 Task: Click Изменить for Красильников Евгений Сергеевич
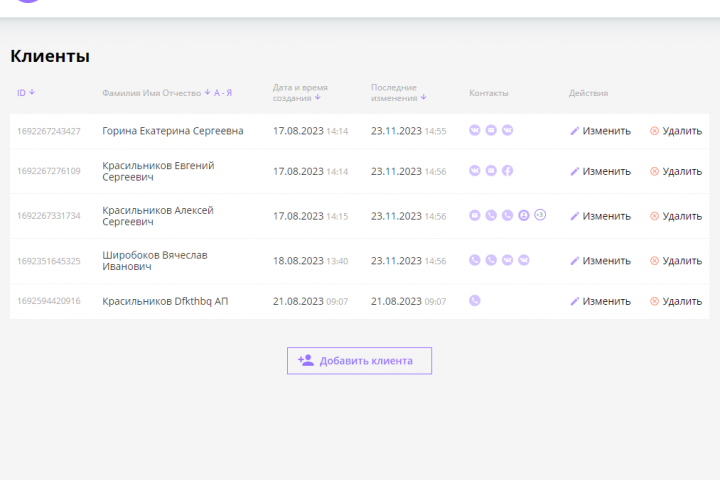pyautogui.click(x=601, y=171)
